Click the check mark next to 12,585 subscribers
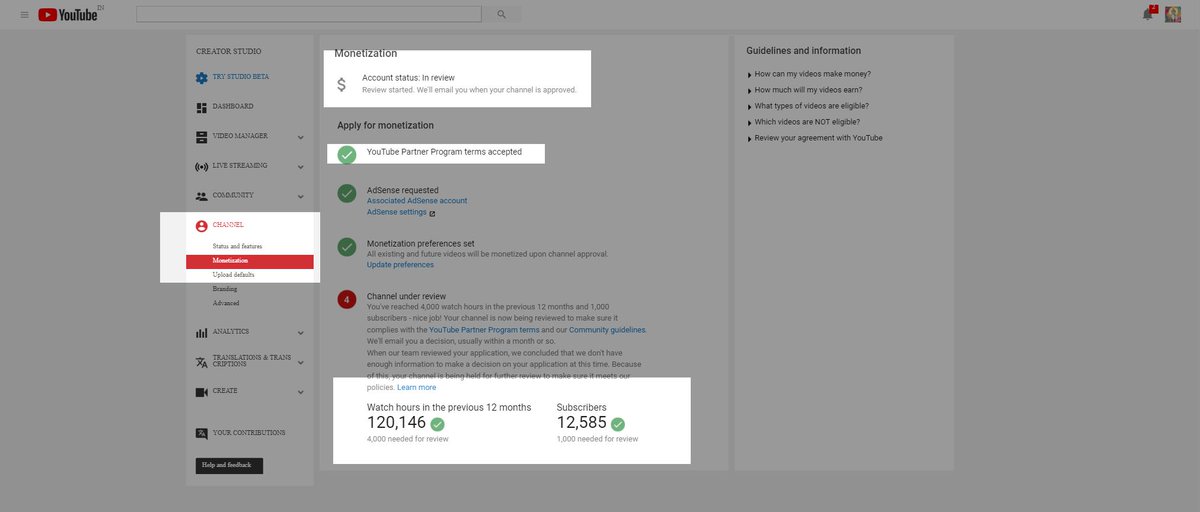Viewport: 1200px width, 512px height. [618, 424]
